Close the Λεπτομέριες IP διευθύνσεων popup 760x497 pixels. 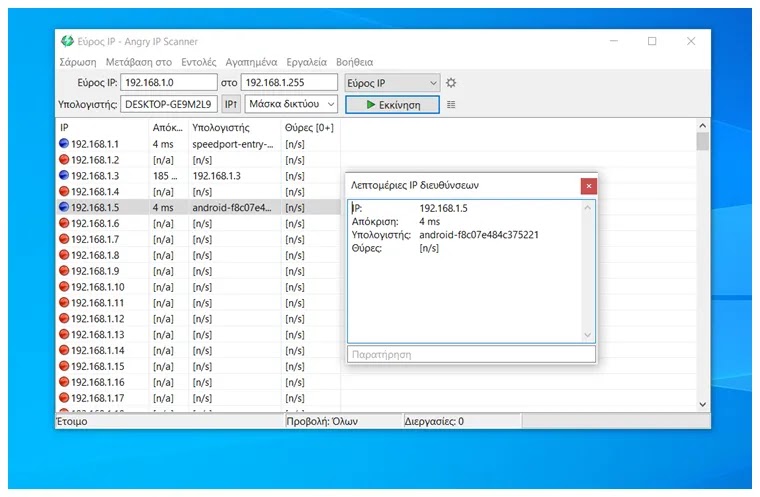pos(588,186)
